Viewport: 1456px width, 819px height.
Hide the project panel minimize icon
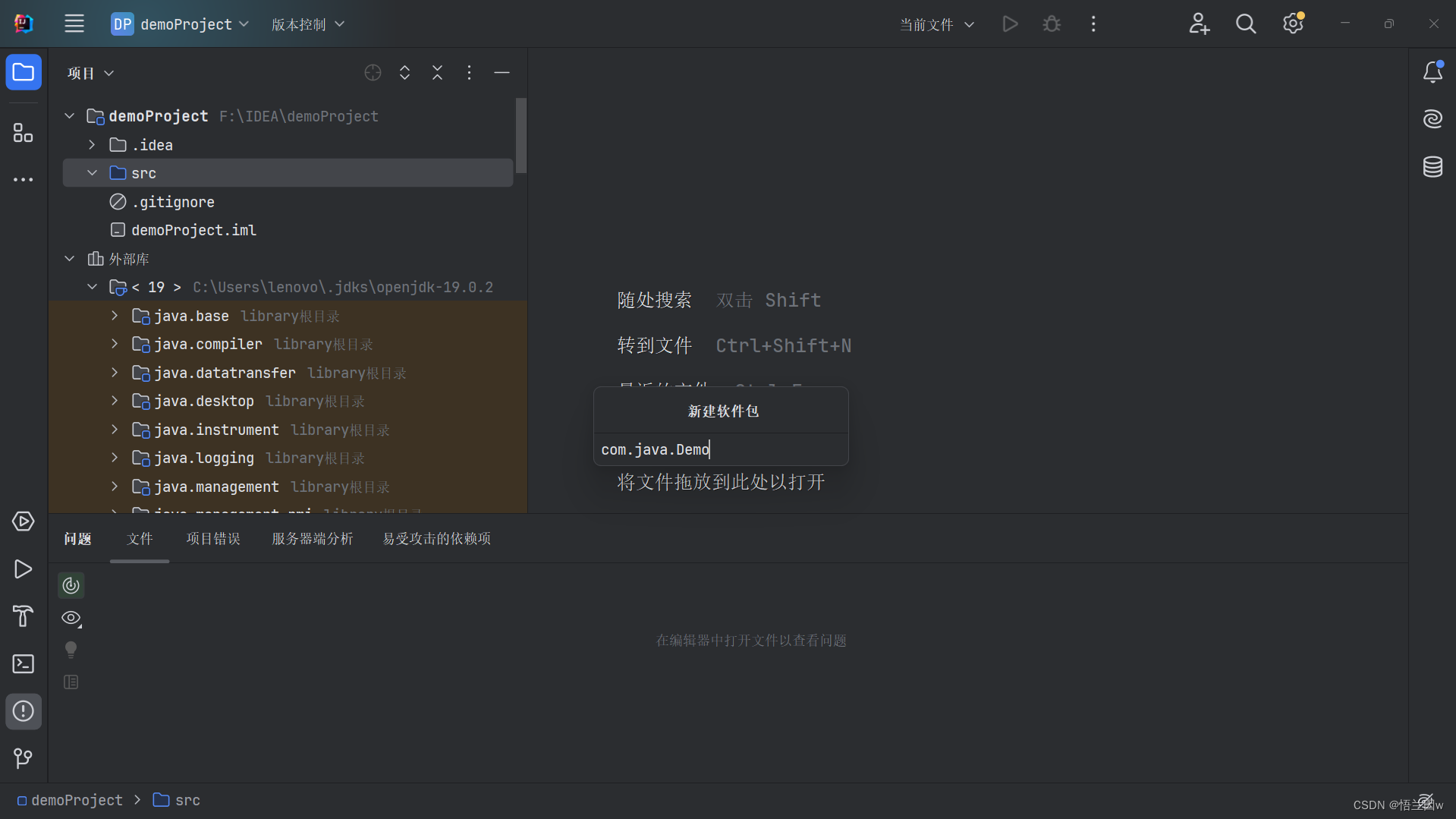(x=502, y=73)
